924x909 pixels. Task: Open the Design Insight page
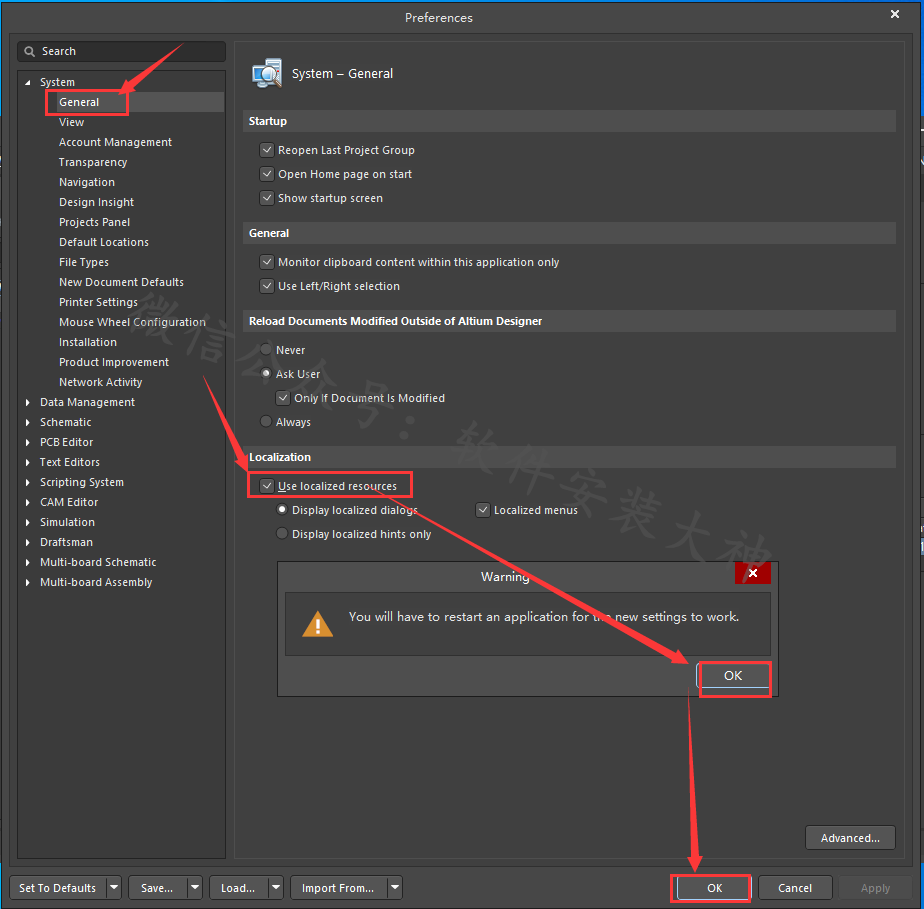pos(97,203)
